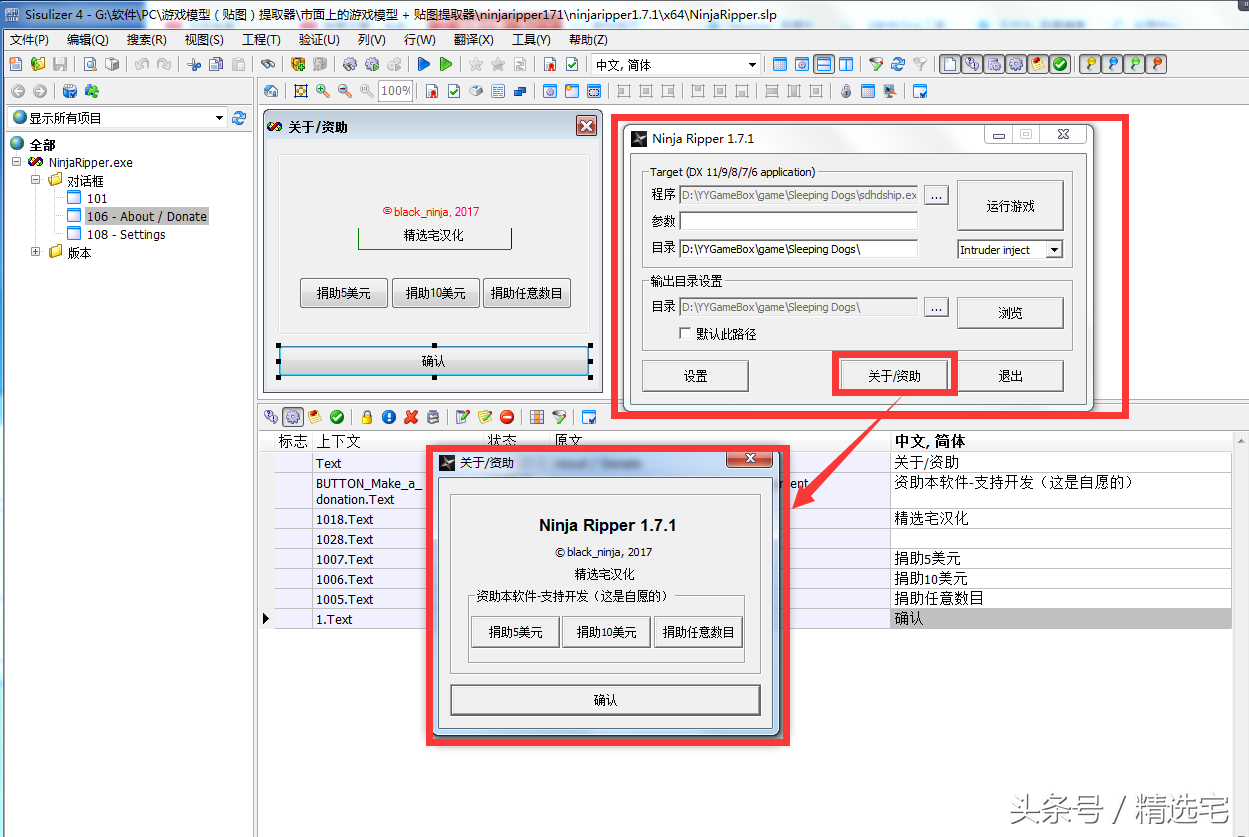Click the 精选宅汉化 translation cell
This screenshot has height=837, width=1249.
(x=1061, y=519)
